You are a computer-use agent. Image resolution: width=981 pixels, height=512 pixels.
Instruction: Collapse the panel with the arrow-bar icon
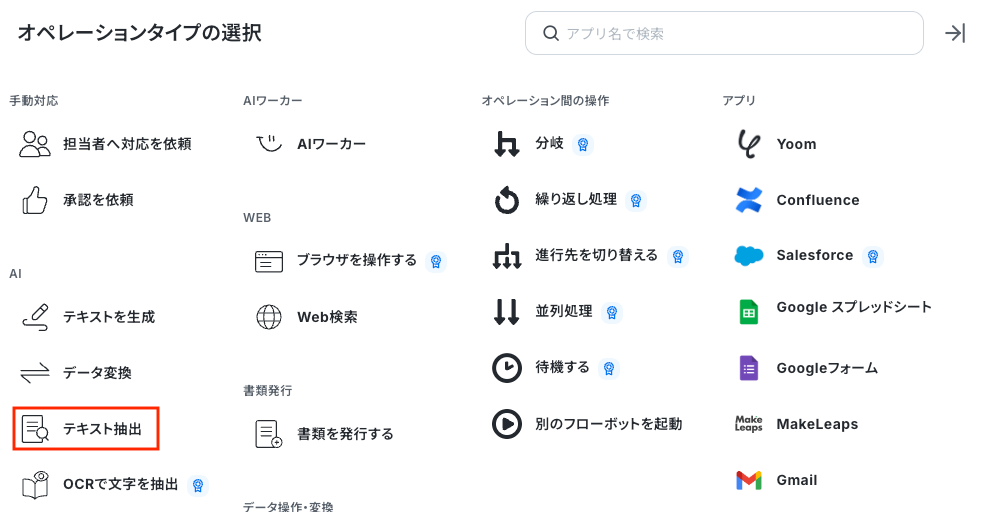coord(955,33)
